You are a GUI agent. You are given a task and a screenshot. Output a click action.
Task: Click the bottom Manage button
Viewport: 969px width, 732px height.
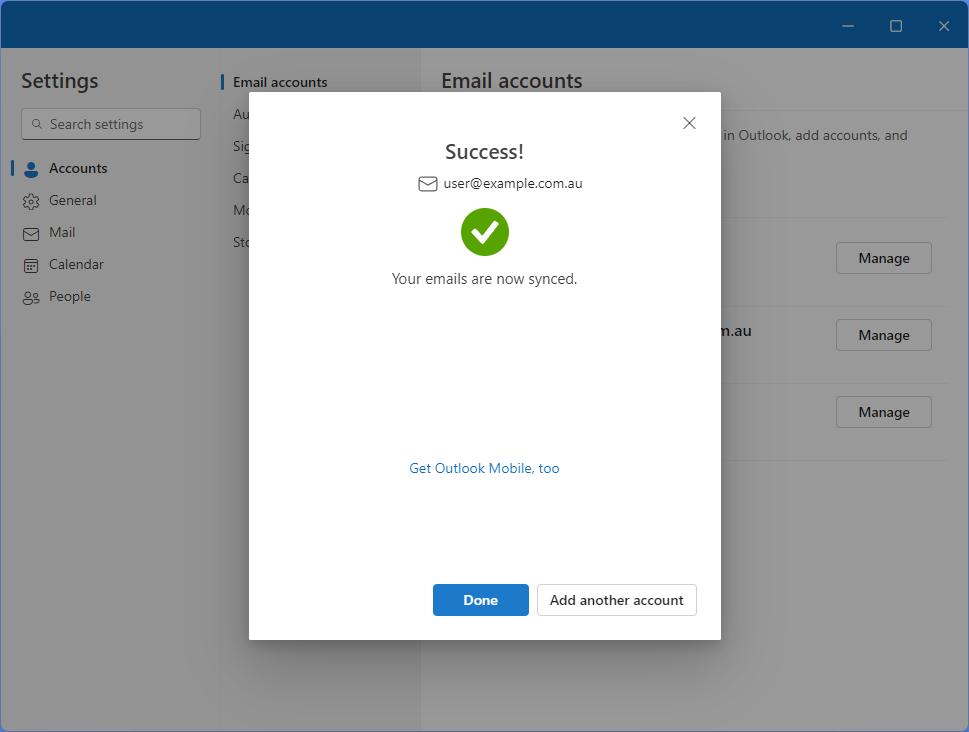click(883, 412)
